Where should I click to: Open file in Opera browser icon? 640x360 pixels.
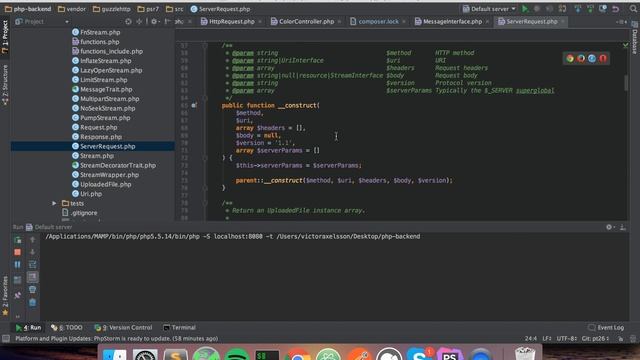(603, 58)
